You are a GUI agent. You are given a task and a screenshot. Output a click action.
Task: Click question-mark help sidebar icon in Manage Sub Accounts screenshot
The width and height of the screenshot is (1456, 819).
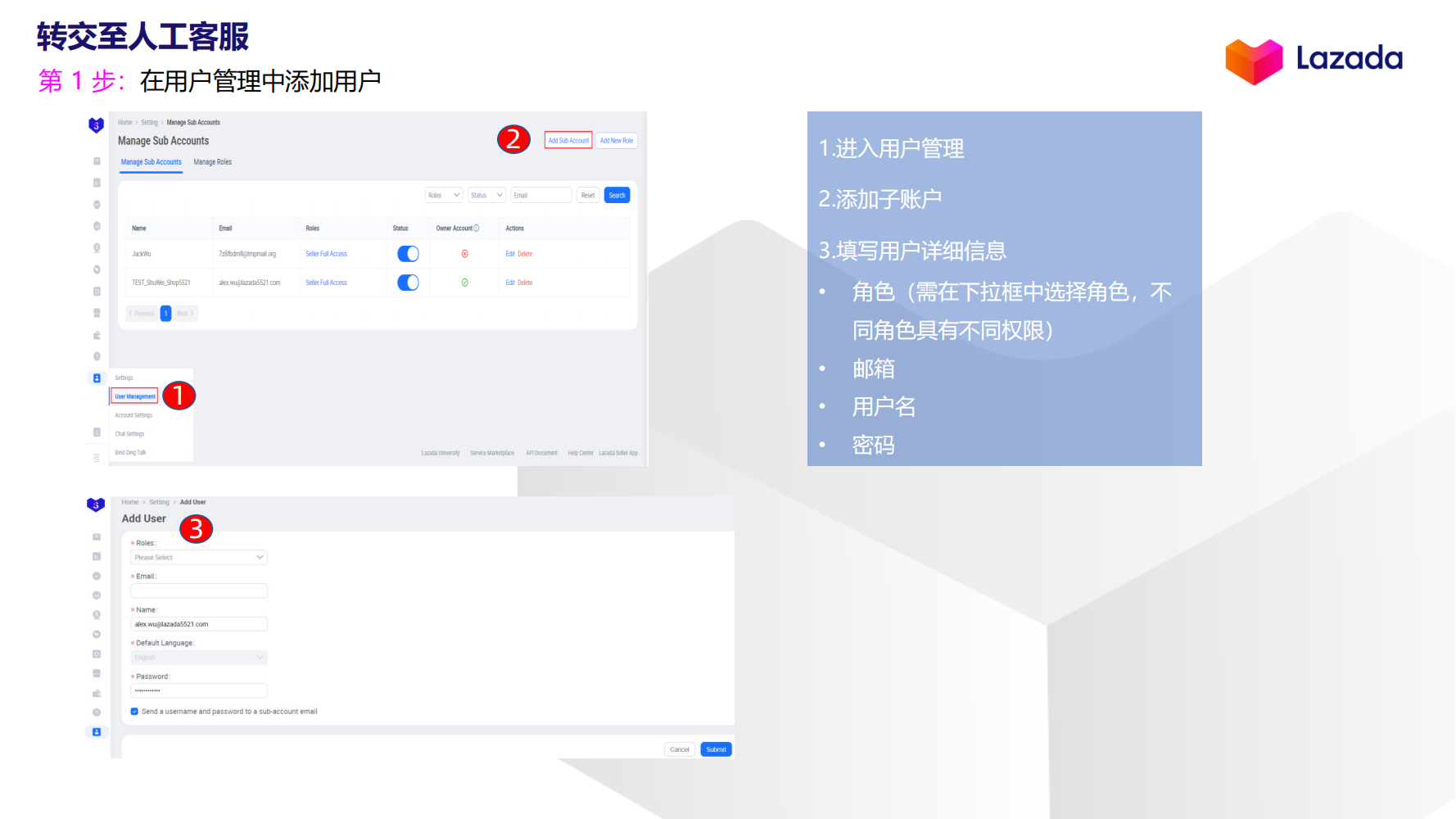tap(97, 356)
